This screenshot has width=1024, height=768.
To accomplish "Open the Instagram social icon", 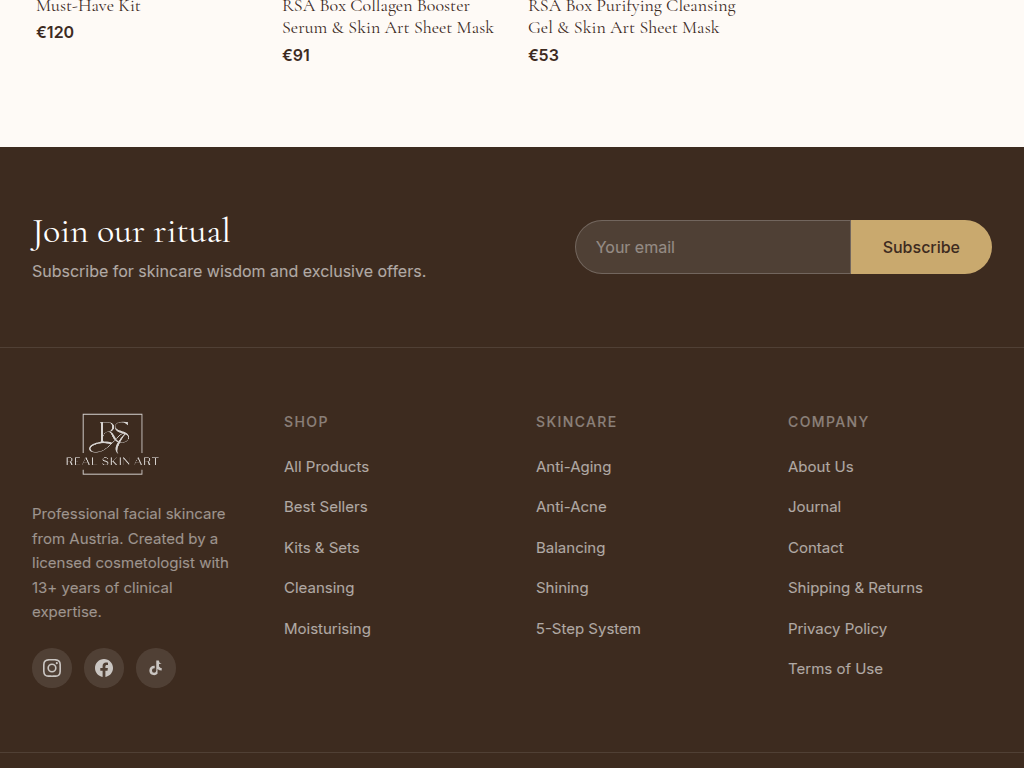I will [52, 668].
